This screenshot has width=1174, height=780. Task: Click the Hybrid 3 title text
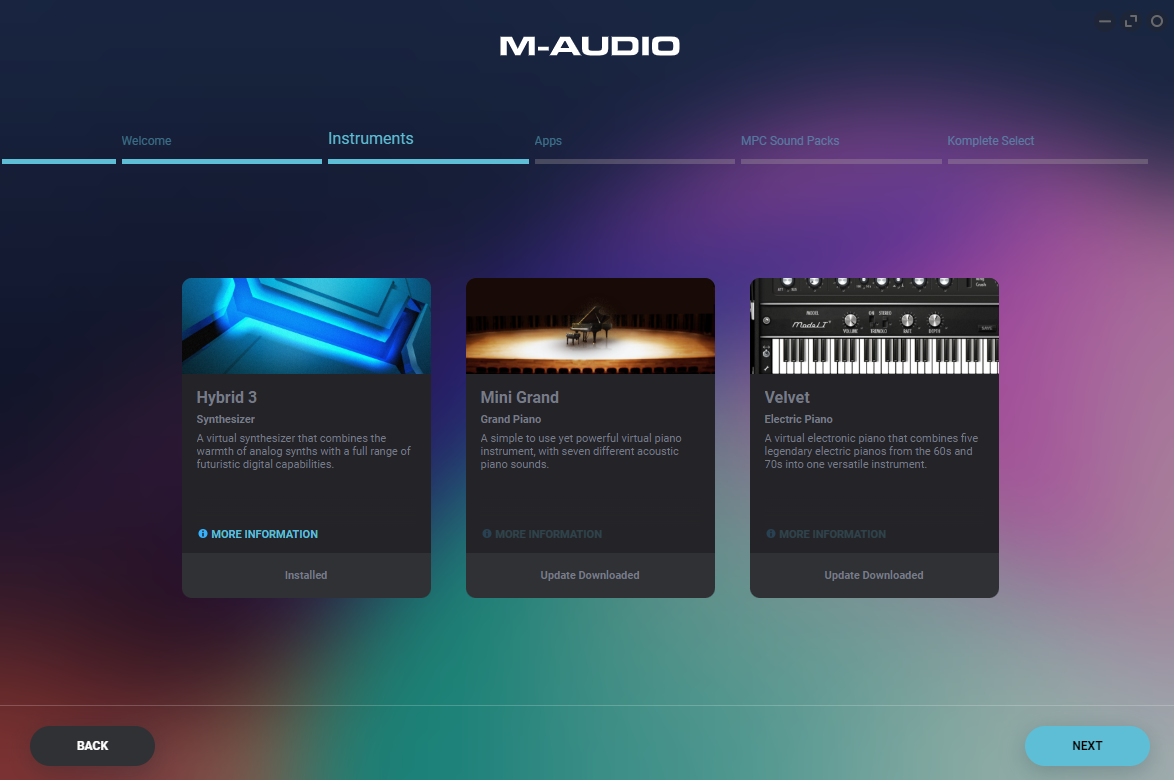[227, 397]
